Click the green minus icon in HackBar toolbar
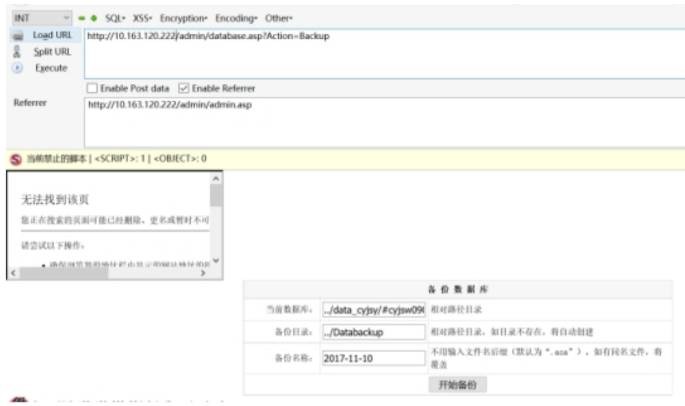The width and height of the screenshot is (685, 406). coord(83,18)
